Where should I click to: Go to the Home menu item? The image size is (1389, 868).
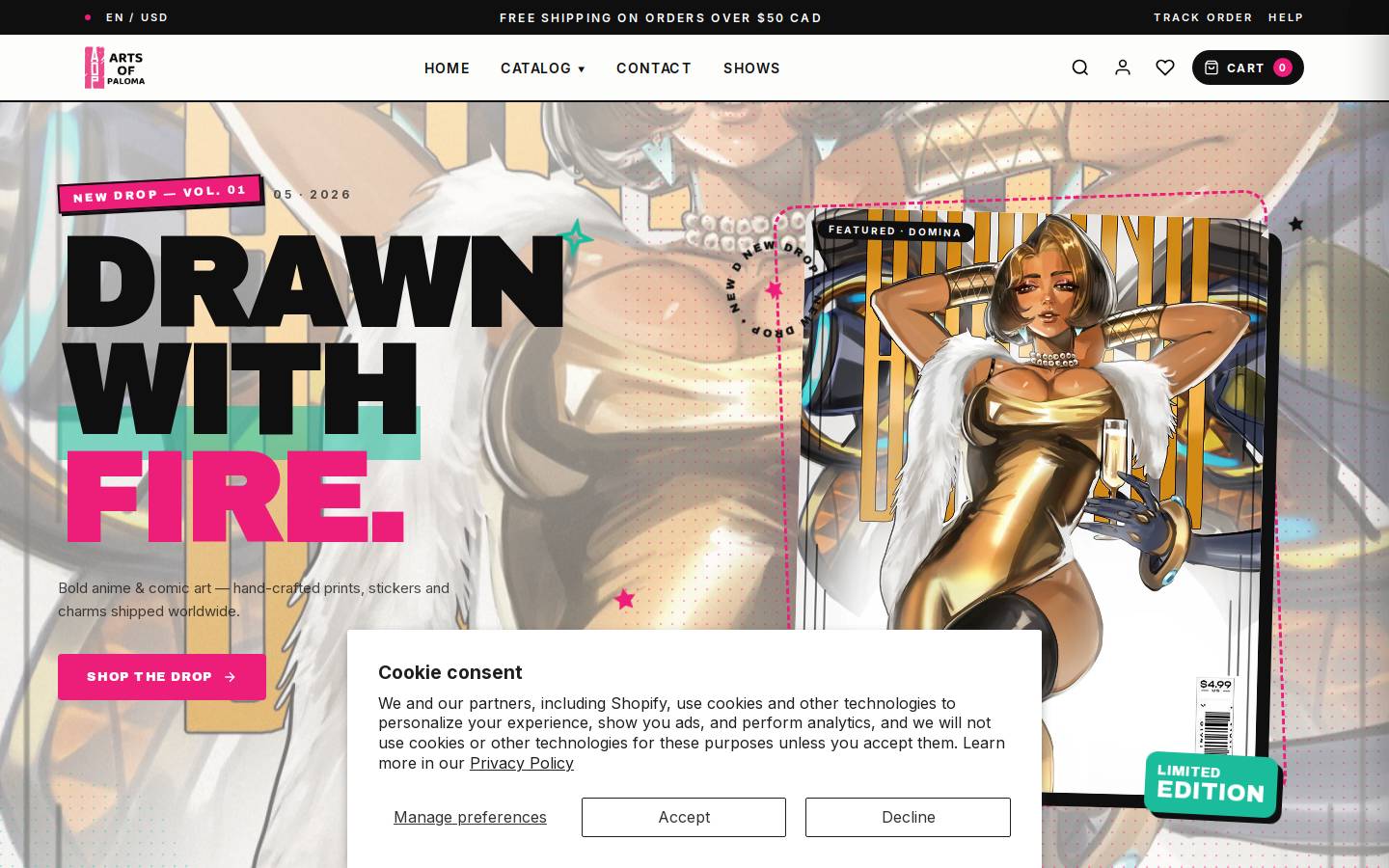[447, 68]
